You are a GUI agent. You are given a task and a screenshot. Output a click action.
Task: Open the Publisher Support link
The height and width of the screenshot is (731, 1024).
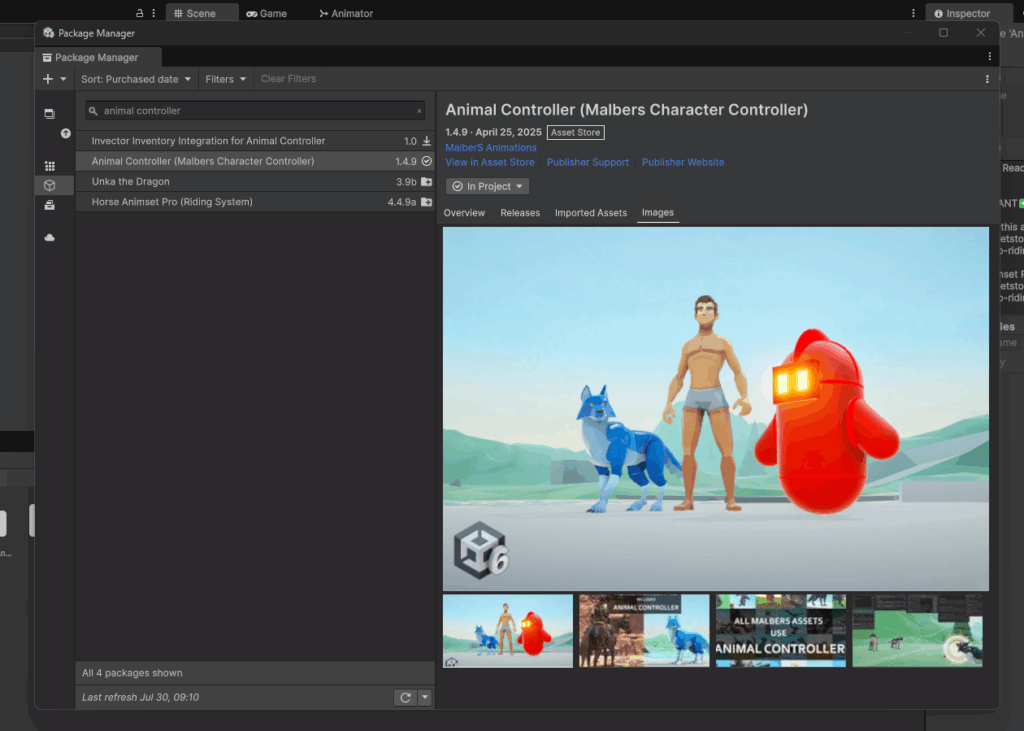[x=588, y=162]
